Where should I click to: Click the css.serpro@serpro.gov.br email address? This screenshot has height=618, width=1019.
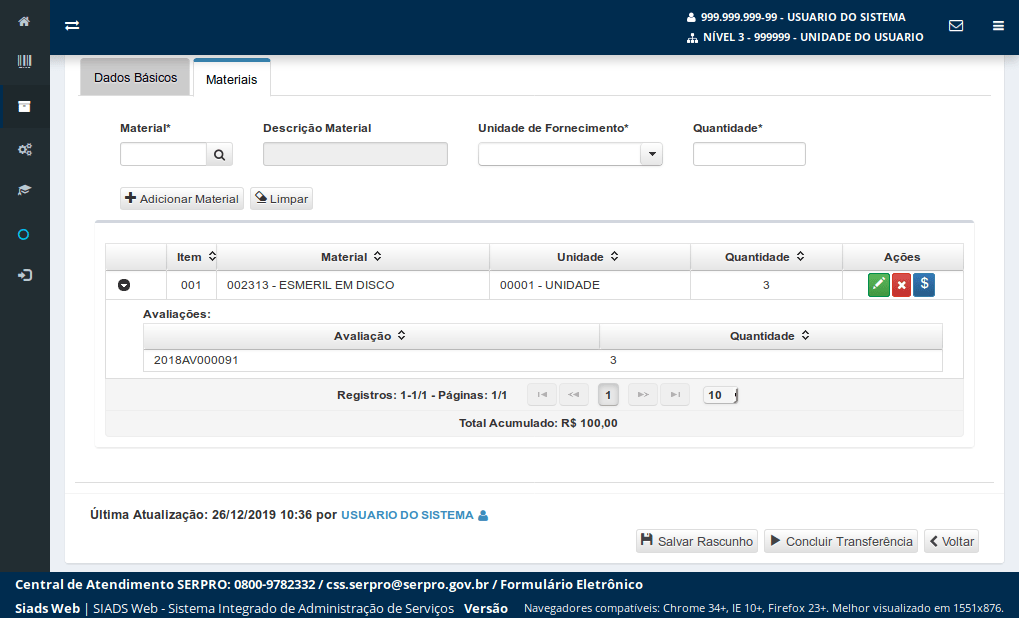pyautogui.click(x=407, y=584)
